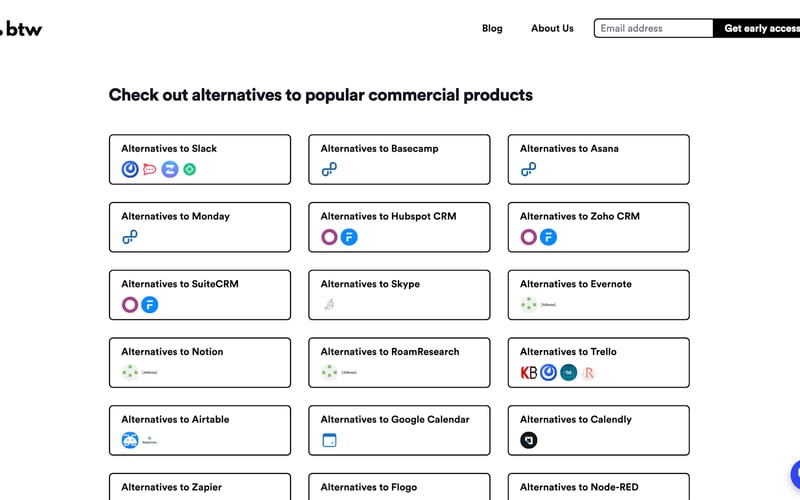Click the green icon in the Slack alternatives card
The height and width of the screenshot is (500, 800).
pyautogui.click(x=190, y=170)
